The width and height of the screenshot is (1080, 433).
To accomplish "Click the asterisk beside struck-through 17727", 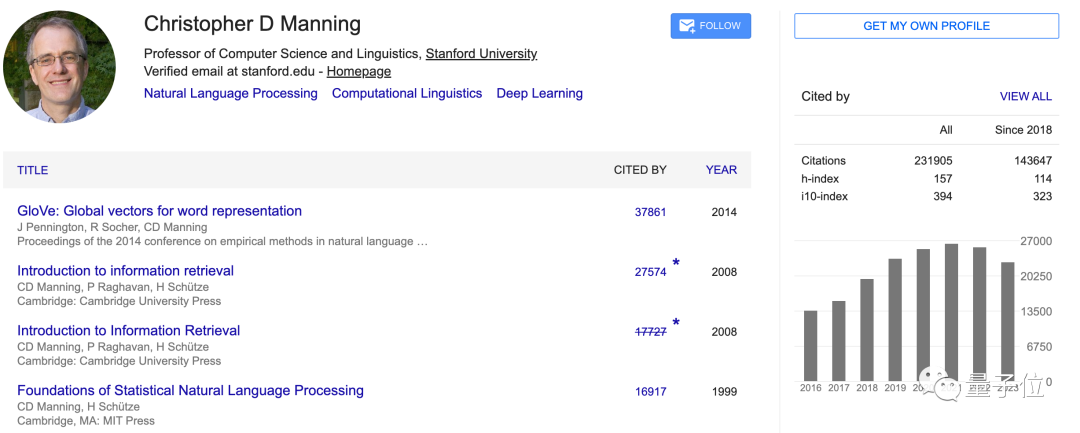I will pyautogui.click(x=676, y=323).
